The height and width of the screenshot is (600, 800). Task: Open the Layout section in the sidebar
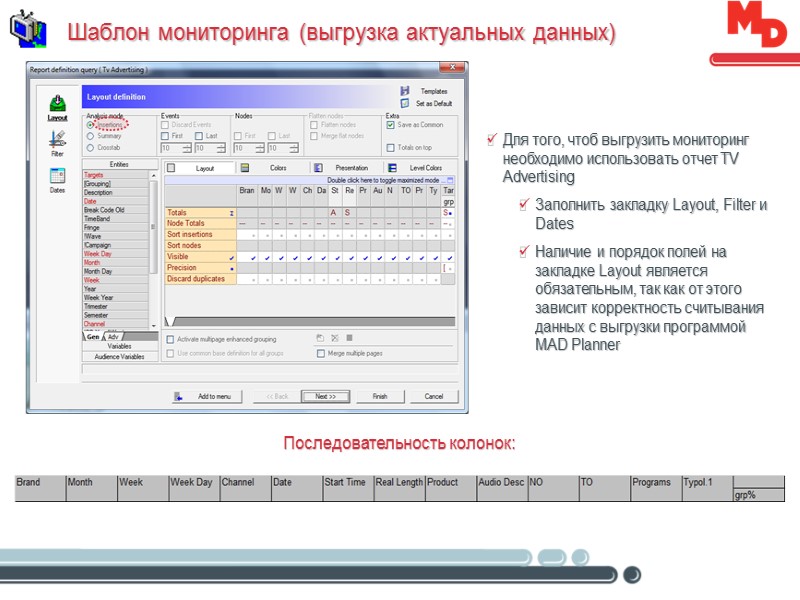58,108
